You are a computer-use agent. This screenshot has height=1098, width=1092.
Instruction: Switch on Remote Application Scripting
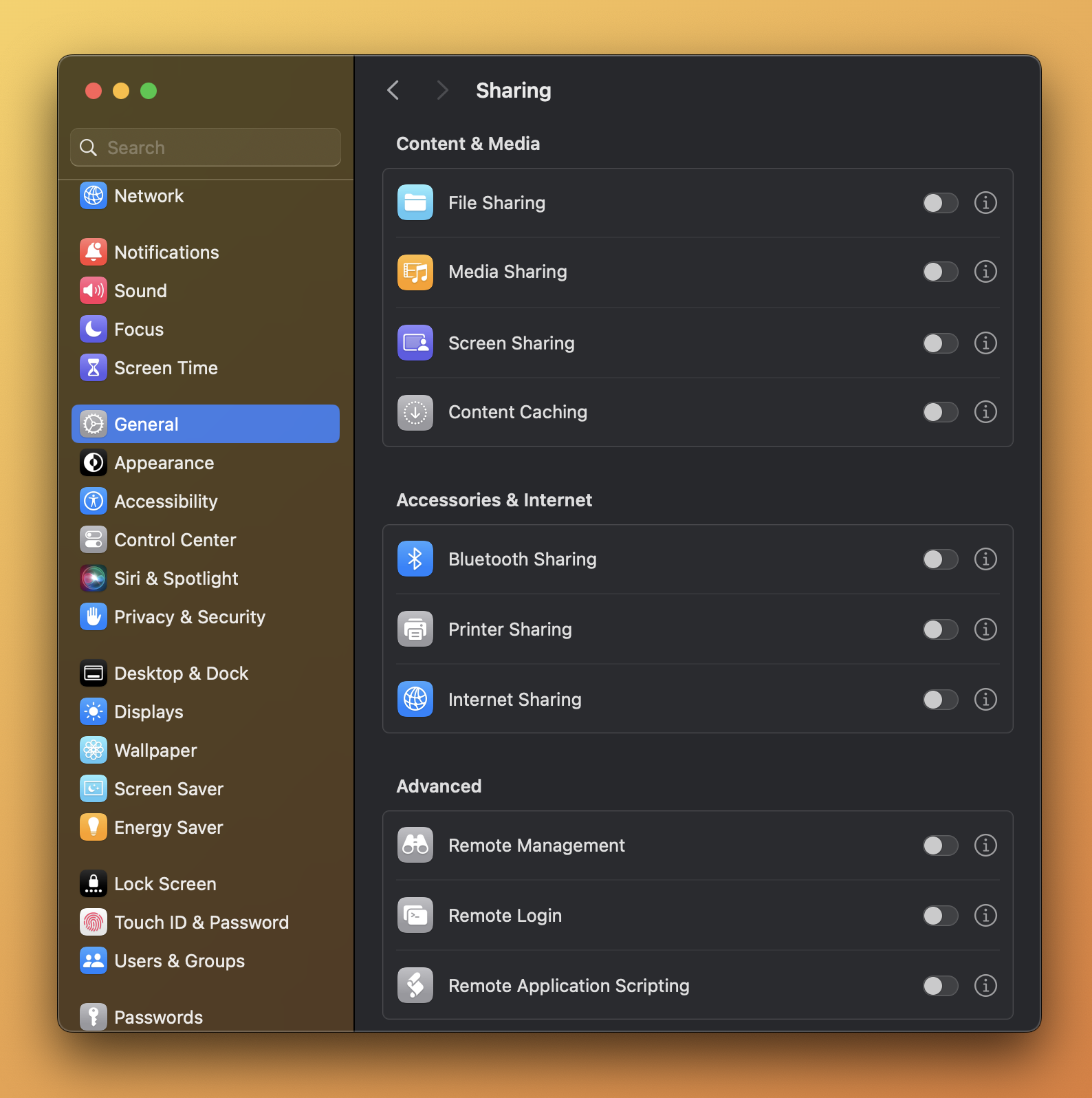(x=940, y=986)
